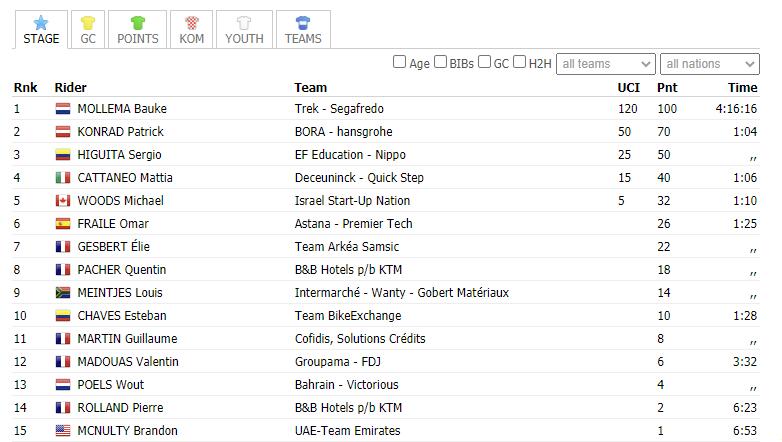Open Team BikeExchange link

(348, 315)
